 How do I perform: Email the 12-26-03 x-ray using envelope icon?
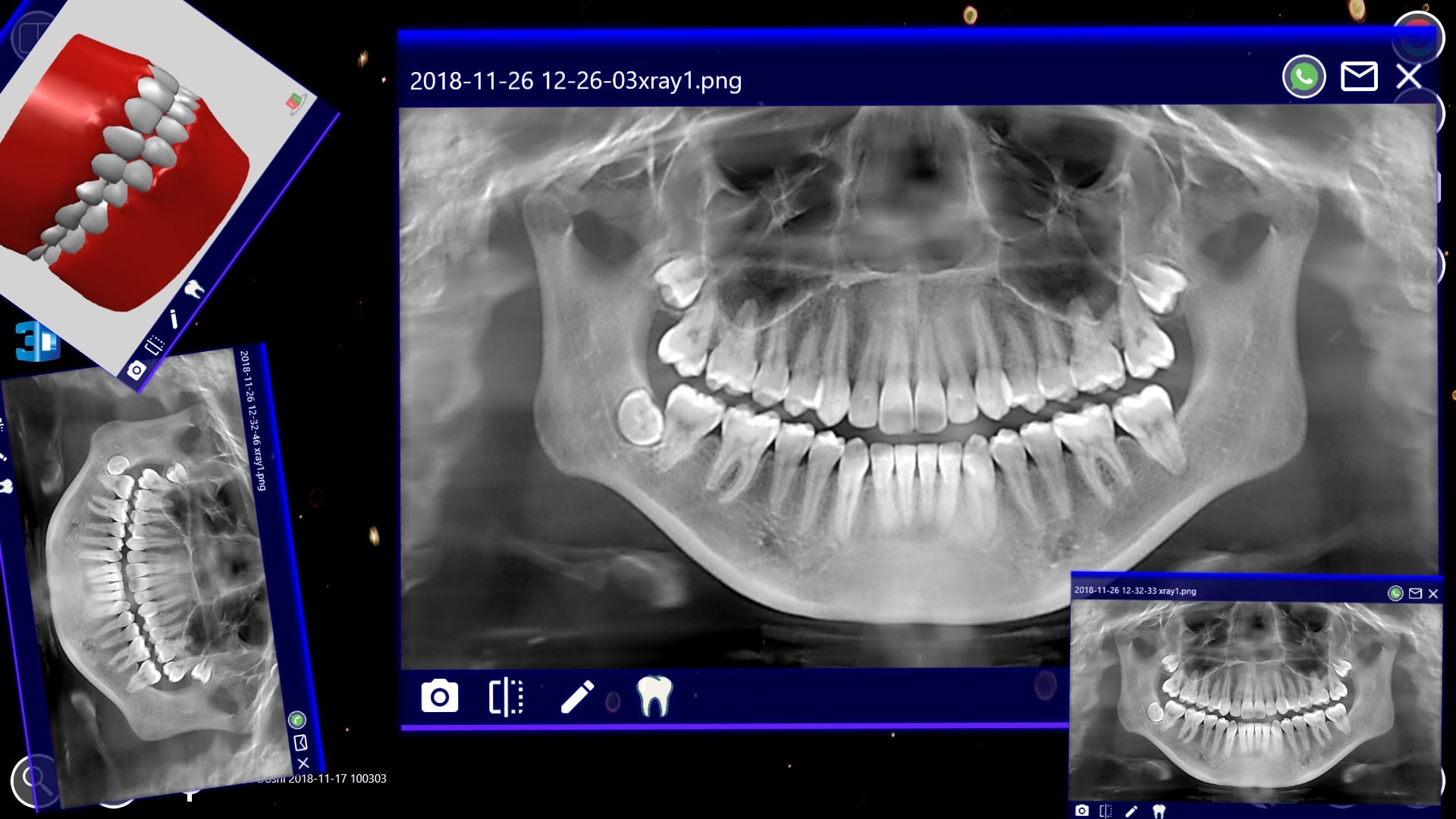pyautogui.click(x=1359, y=77)
